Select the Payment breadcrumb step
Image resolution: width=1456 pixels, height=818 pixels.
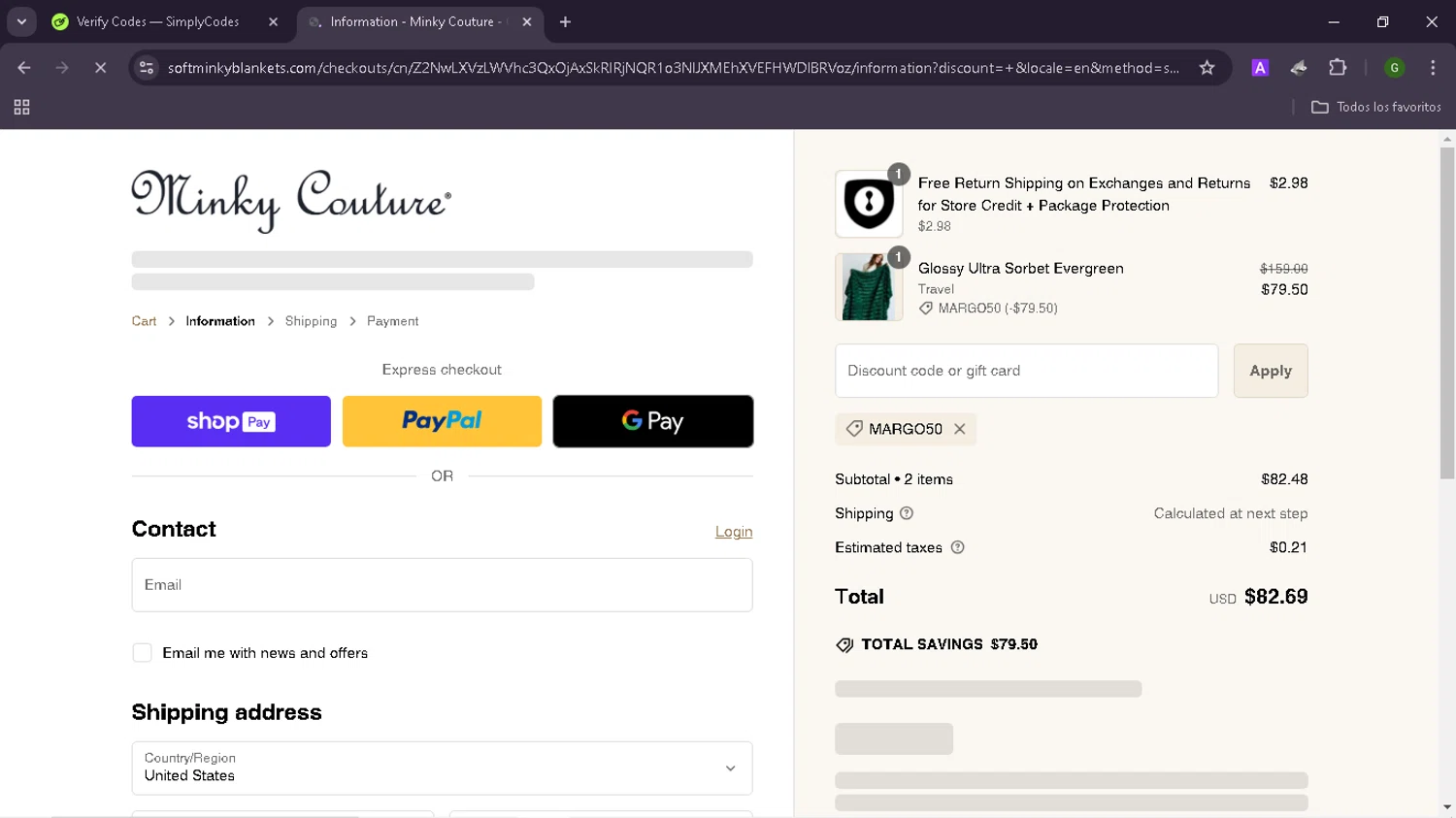pos(392,321)
